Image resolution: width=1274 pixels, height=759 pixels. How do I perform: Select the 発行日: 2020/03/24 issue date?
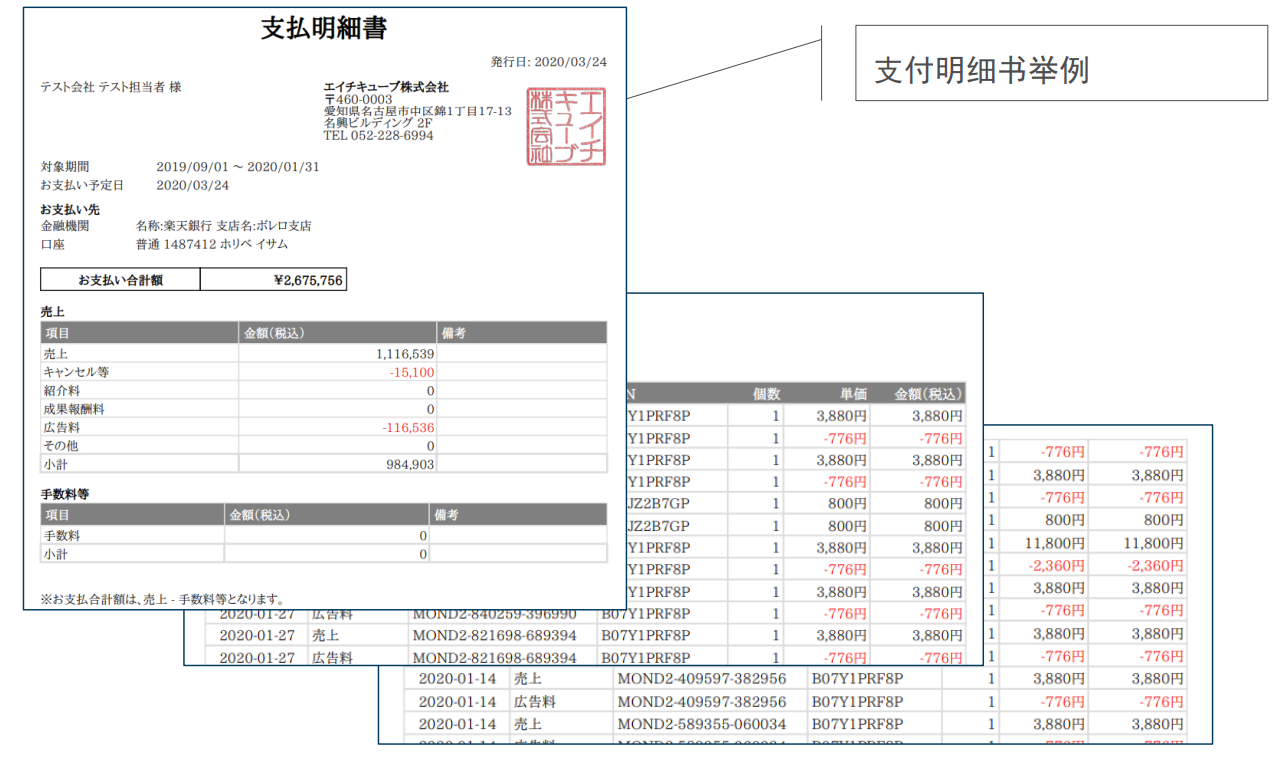pos(548,62)
